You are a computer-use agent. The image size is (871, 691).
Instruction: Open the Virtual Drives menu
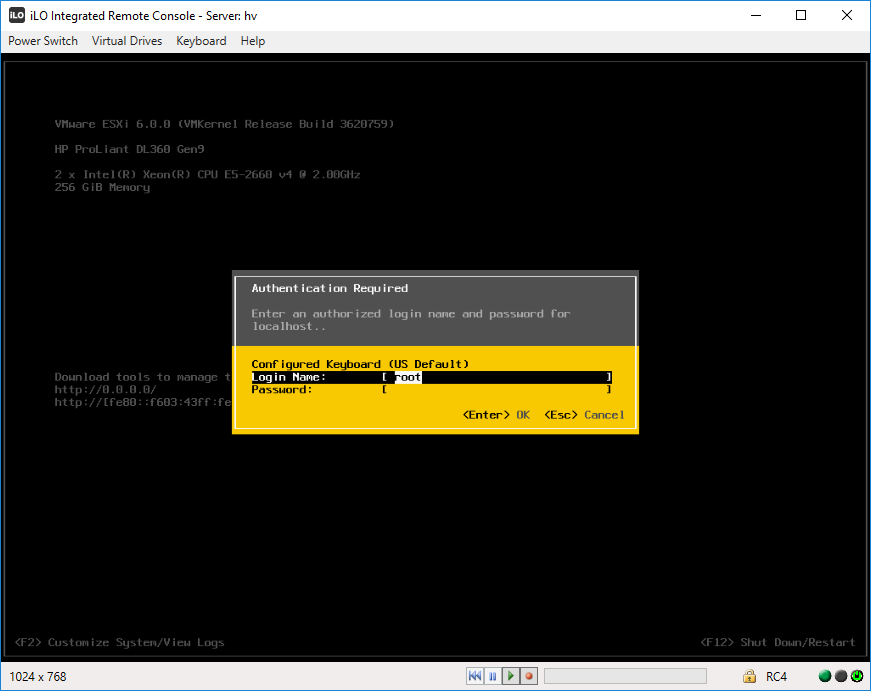(127, 41)
